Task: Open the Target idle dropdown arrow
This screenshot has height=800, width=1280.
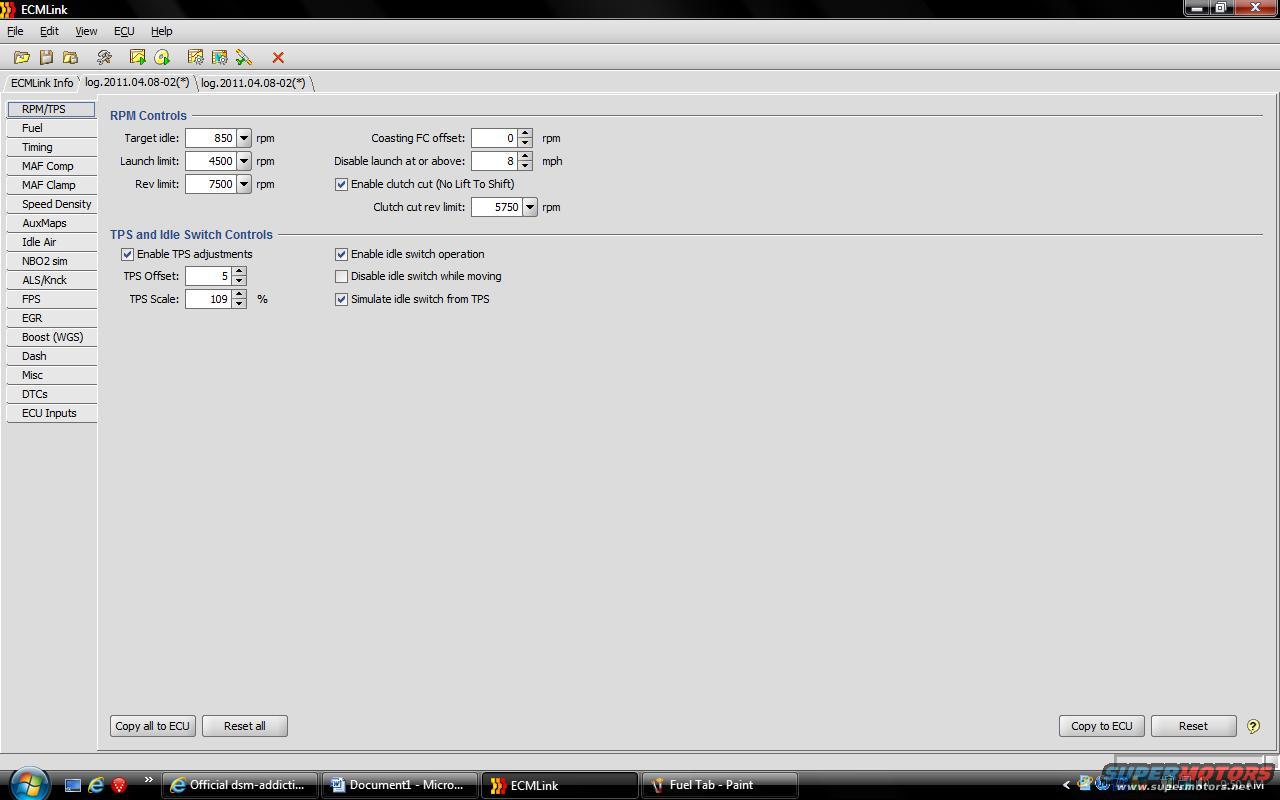Action: [x=243, y=138]
